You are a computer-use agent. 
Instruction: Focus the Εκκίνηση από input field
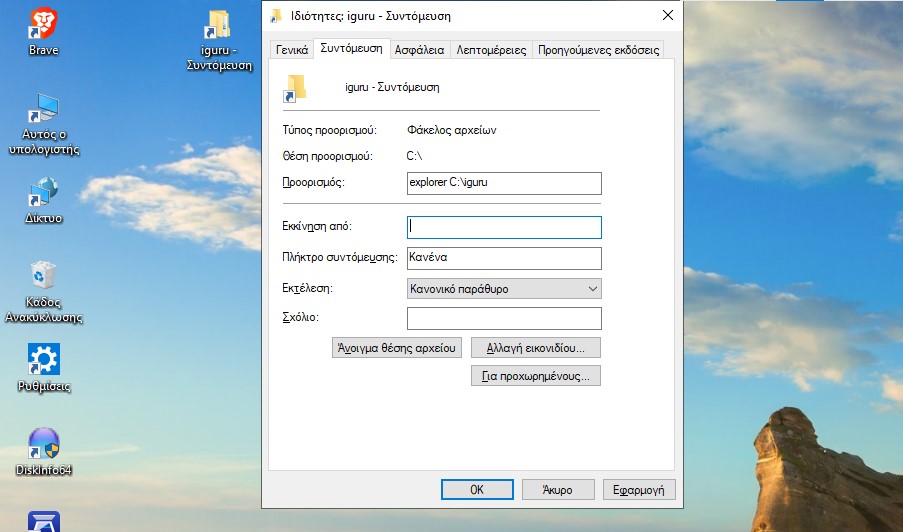point(504,227)
